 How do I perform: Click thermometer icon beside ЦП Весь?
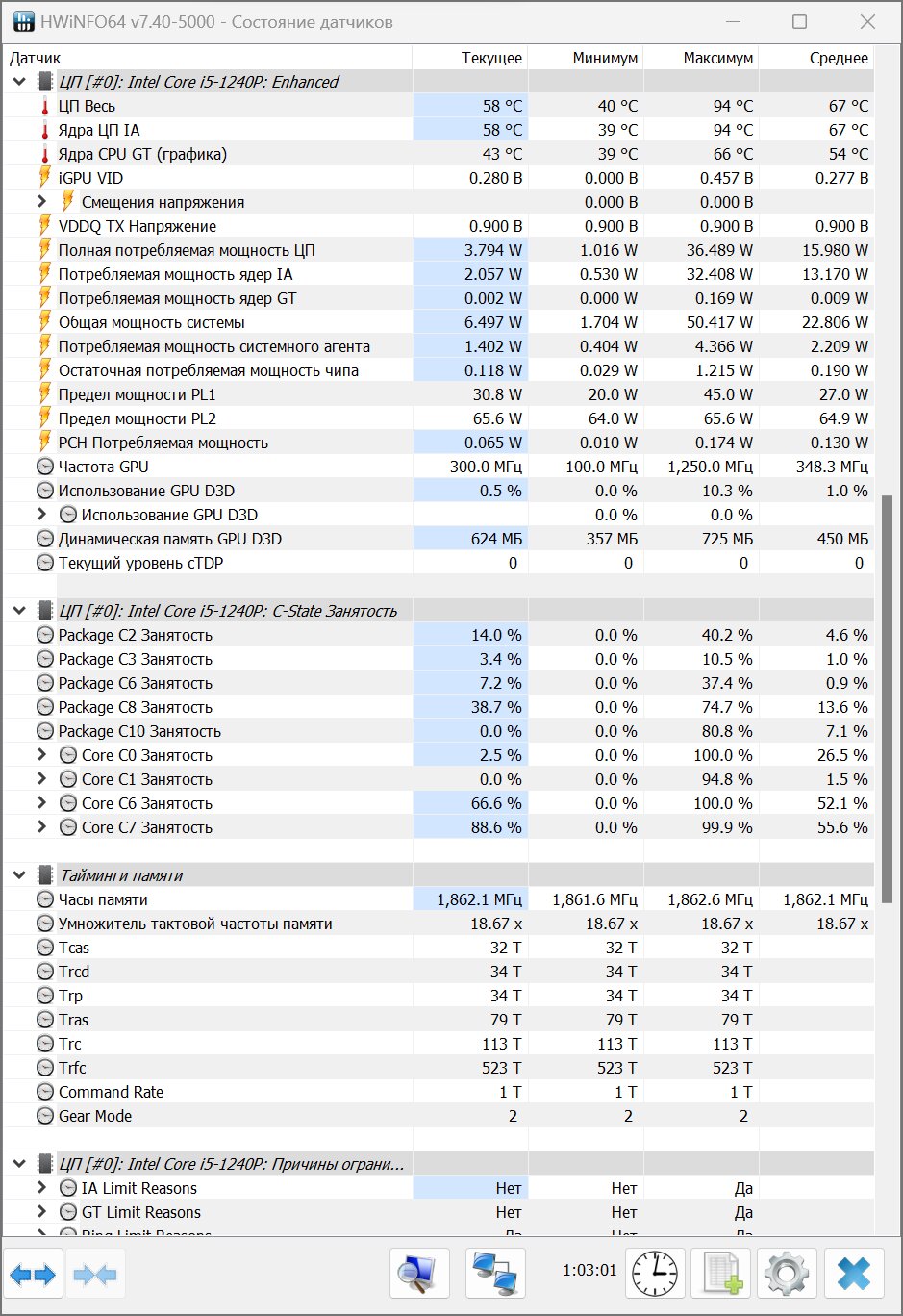point(44,106)
